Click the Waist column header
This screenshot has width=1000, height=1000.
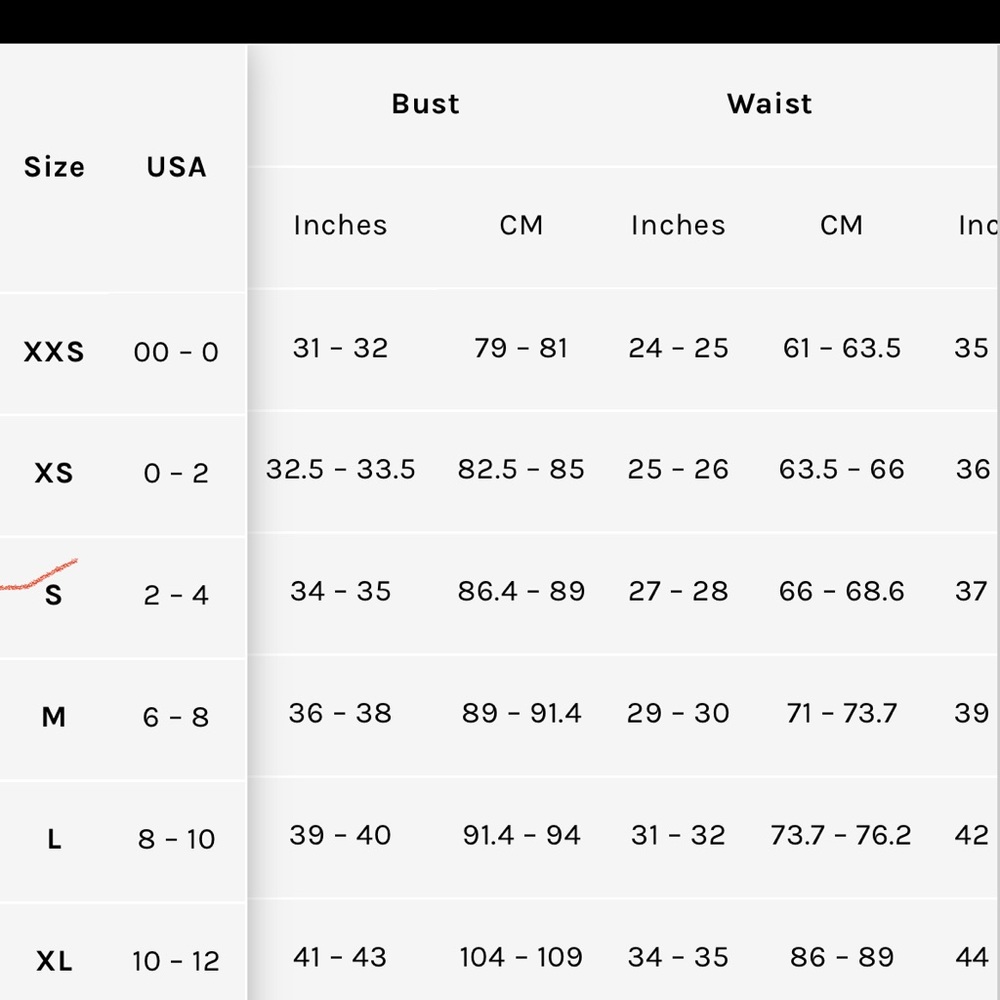(x=769, y=104)
